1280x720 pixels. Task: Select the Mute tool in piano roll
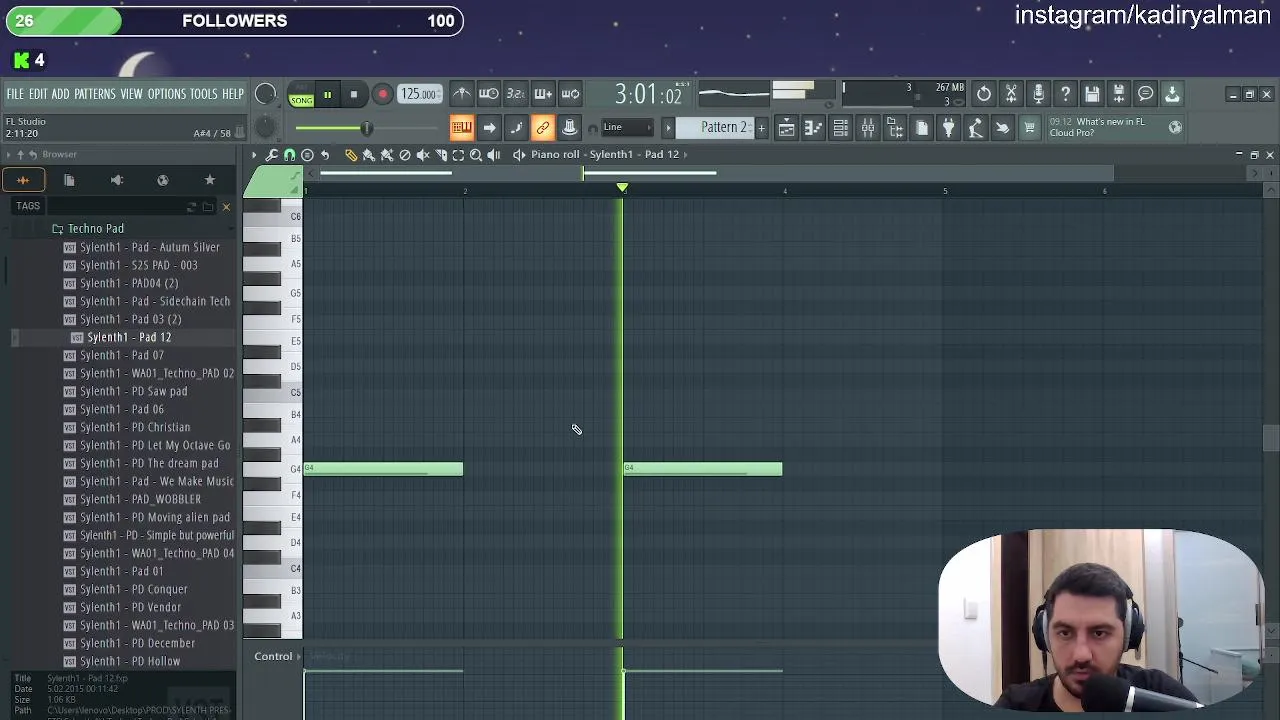(x=423, y=154)
